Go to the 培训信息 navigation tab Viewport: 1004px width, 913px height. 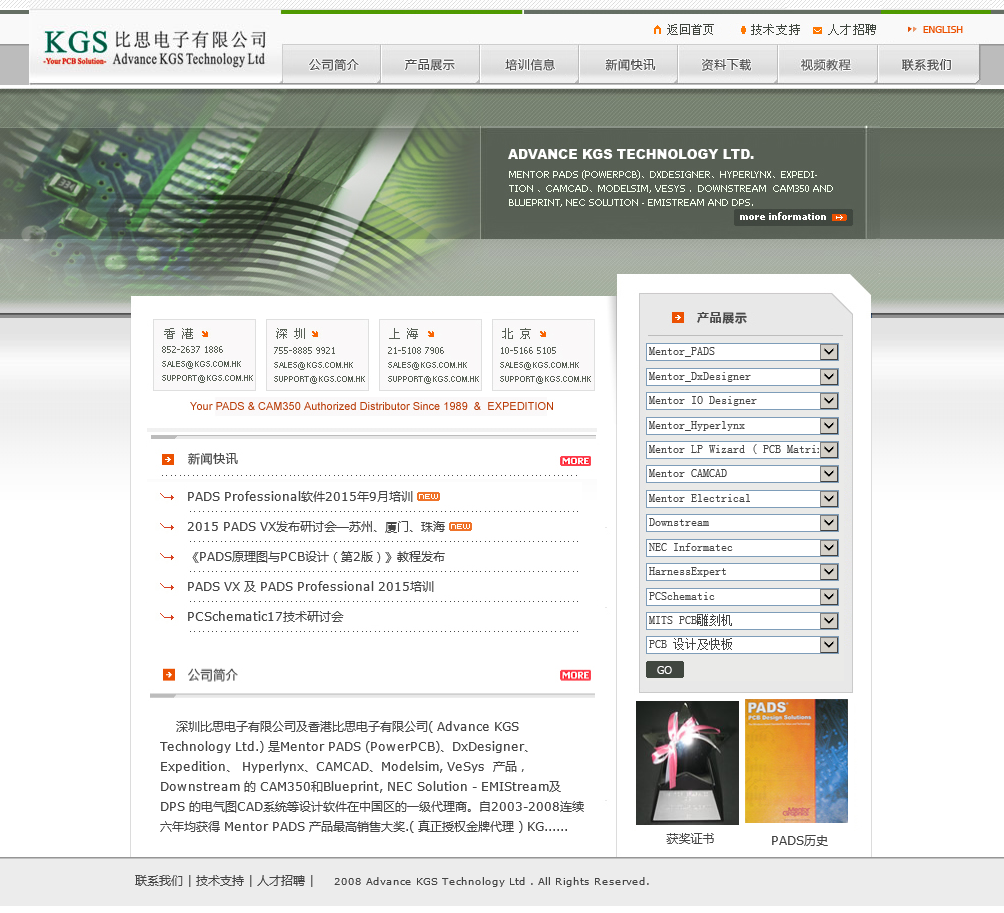[x=530, y=64]
